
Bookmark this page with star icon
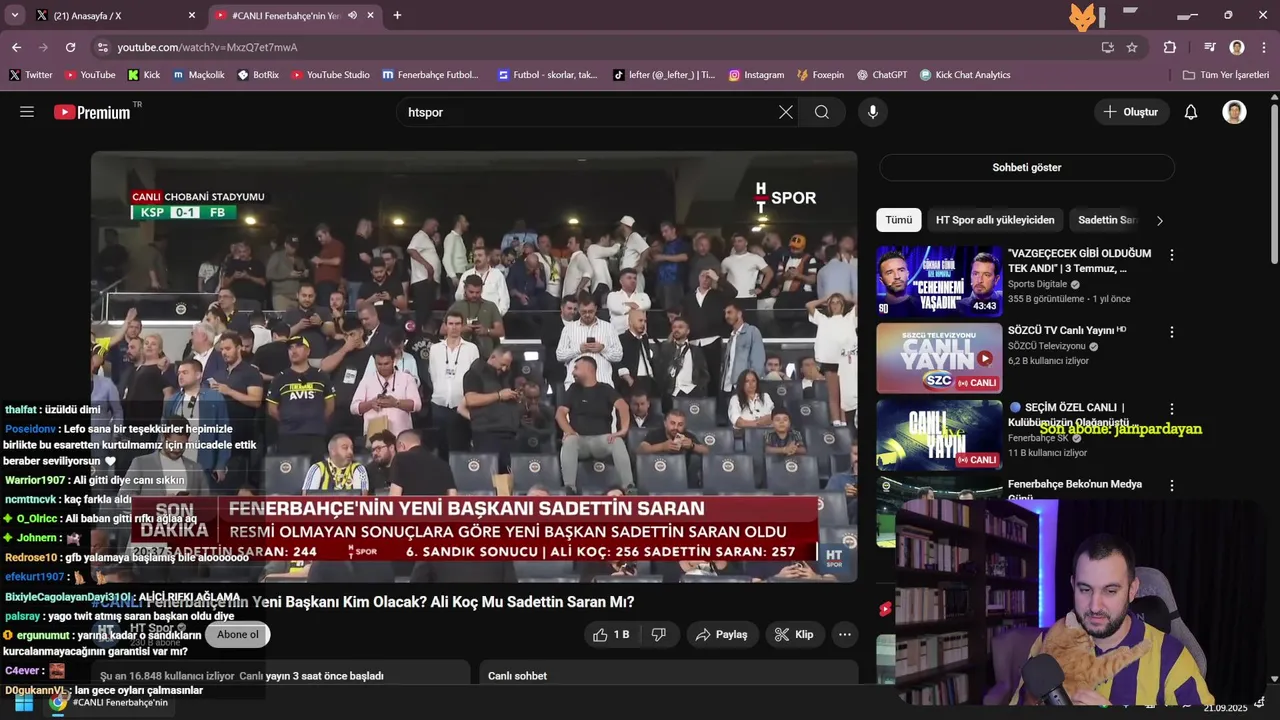point(1132,47)
